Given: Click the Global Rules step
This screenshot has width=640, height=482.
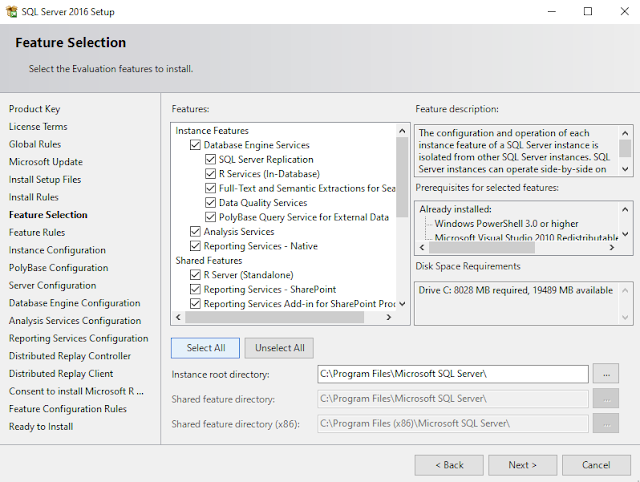Looking at the screenshot, I should pyautogui.click(x=35, y=144).
